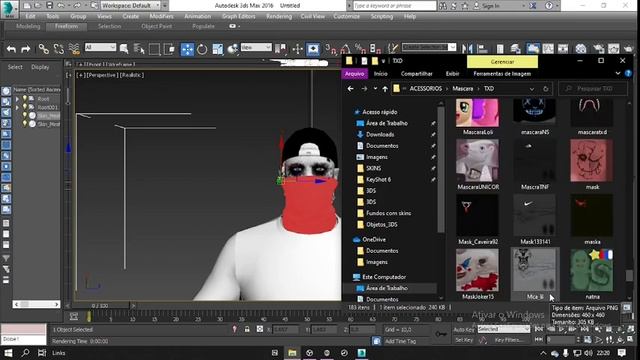This screenshot has height=360, width=640.
Task: Switch to the Object Paint ribbon tab
Action: tap(156, 27)
